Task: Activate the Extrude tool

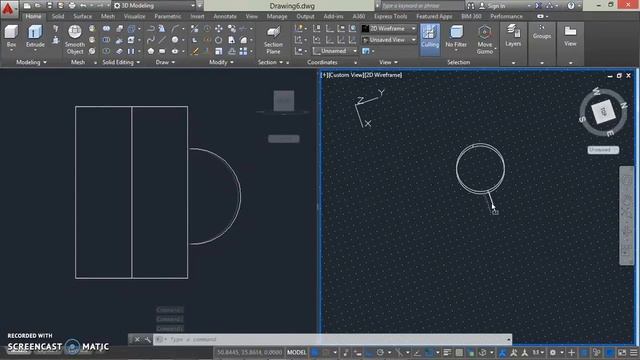Action: click(x=35, y=37)
